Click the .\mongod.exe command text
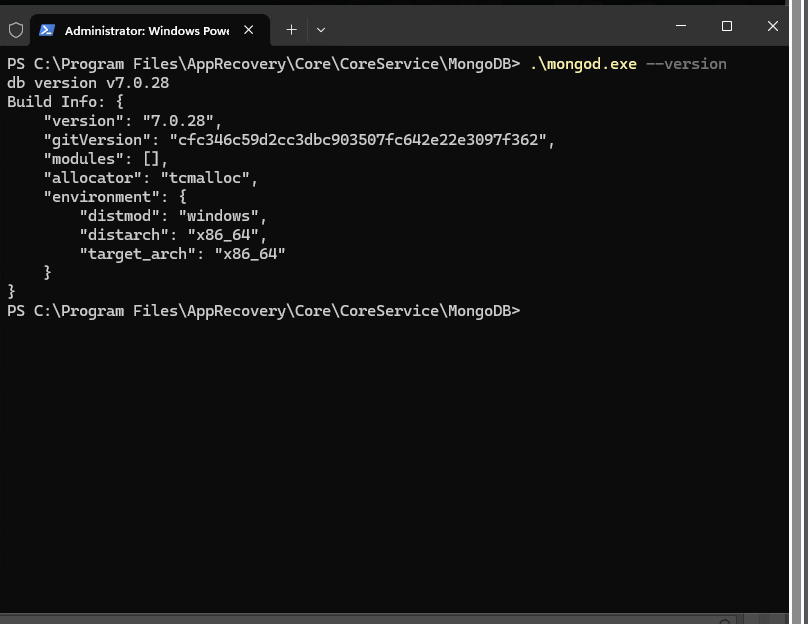The height and width of the screenshot is (624, 808). click(583, 64)
